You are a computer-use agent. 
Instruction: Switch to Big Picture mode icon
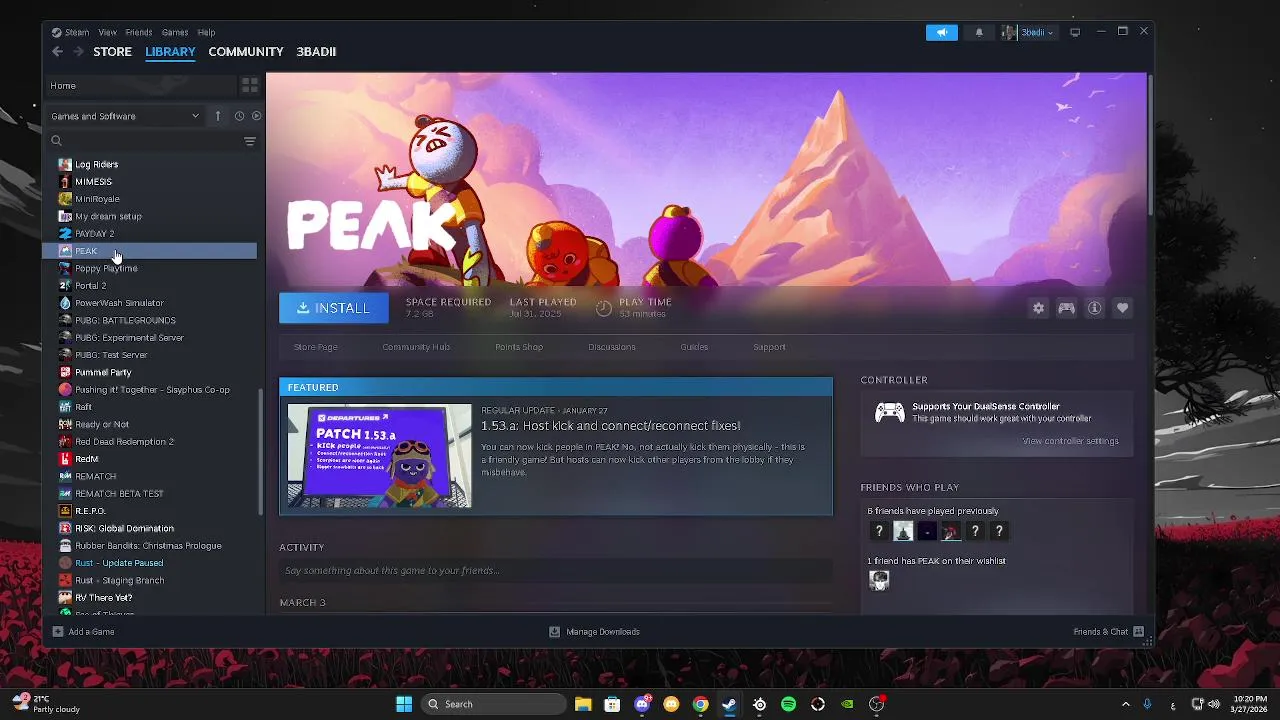(1075, 32)
